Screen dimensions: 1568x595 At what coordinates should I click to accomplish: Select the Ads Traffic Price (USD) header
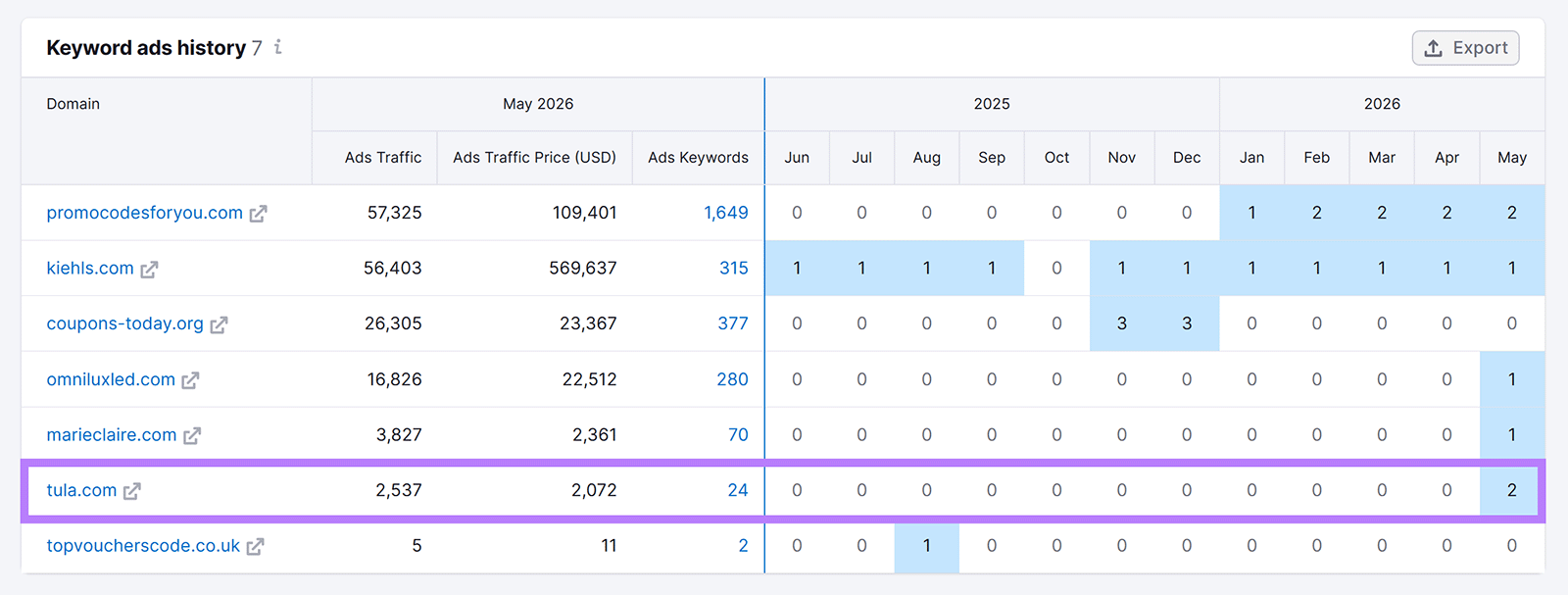[x=534, y=157]
